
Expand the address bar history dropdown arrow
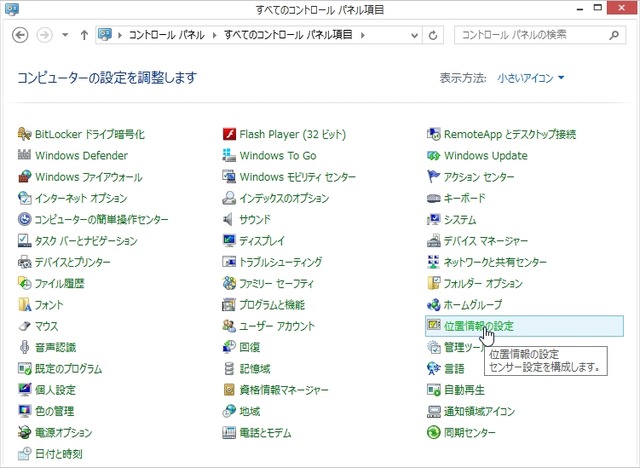414,35
